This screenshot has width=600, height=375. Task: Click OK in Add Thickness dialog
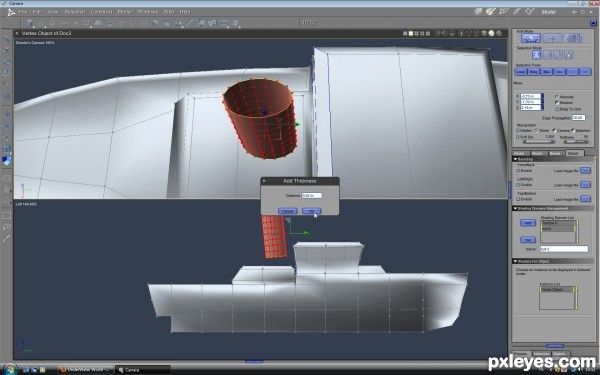pos(311,211)
